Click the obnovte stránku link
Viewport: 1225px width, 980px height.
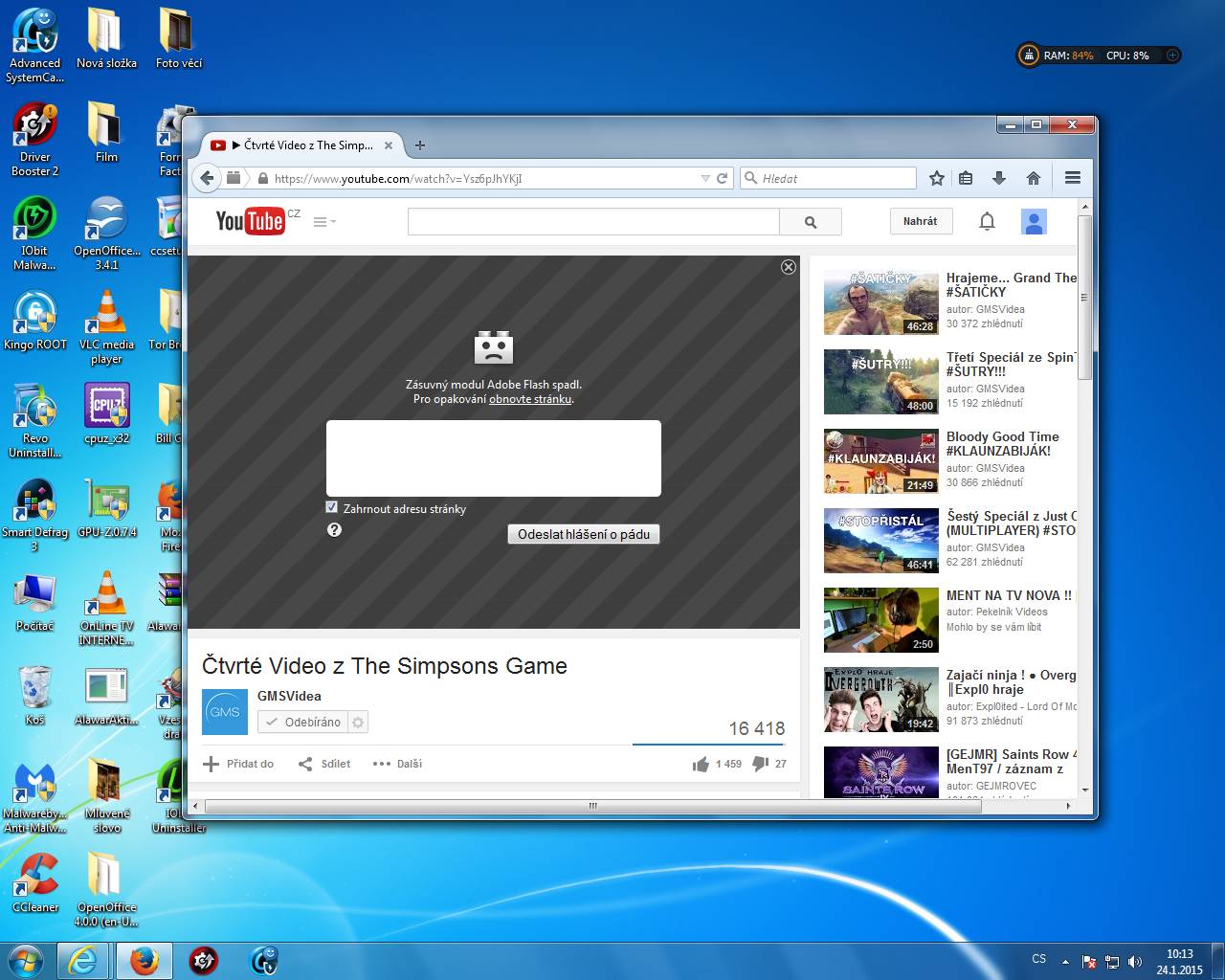click(530, 399)
